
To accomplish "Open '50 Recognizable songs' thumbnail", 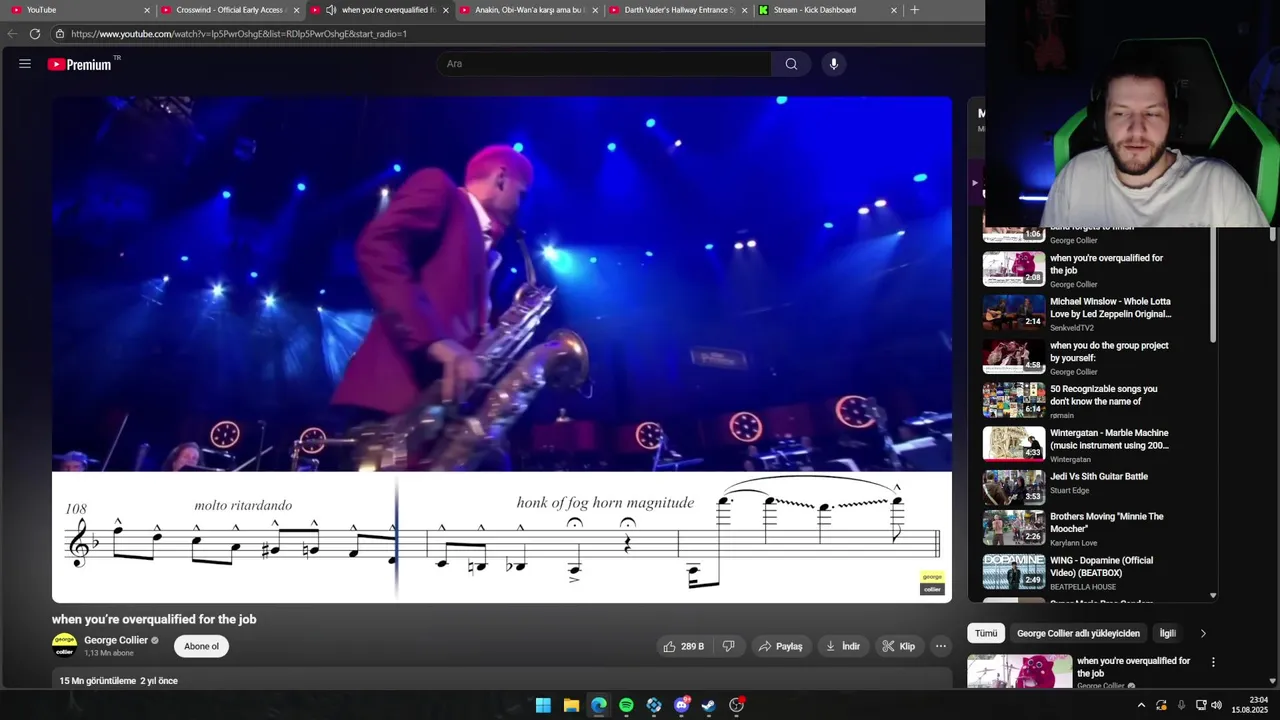I will 1014,400.
